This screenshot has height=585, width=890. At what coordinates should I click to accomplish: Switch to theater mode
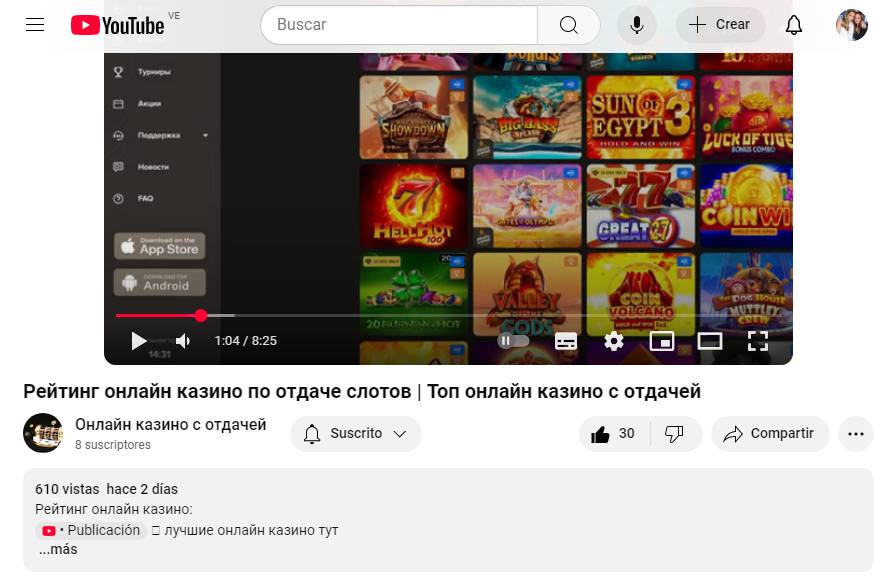point(710,341)
